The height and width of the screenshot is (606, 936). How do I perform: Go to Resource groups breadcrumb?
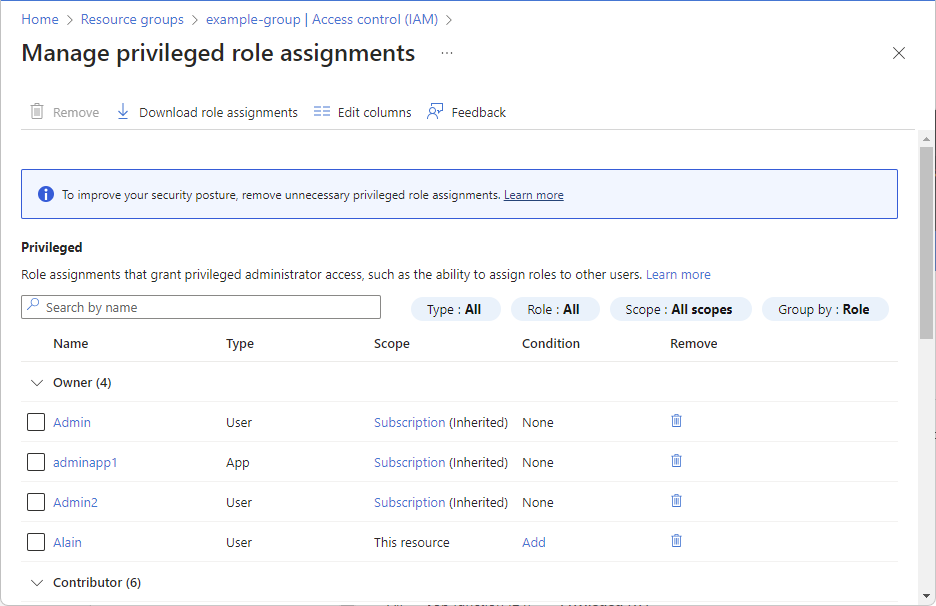coord(132,19)
